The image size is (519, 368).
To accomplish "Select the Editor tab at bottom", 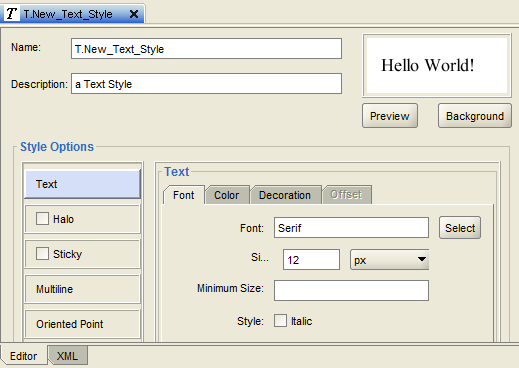I will click(x=24, y=356).
